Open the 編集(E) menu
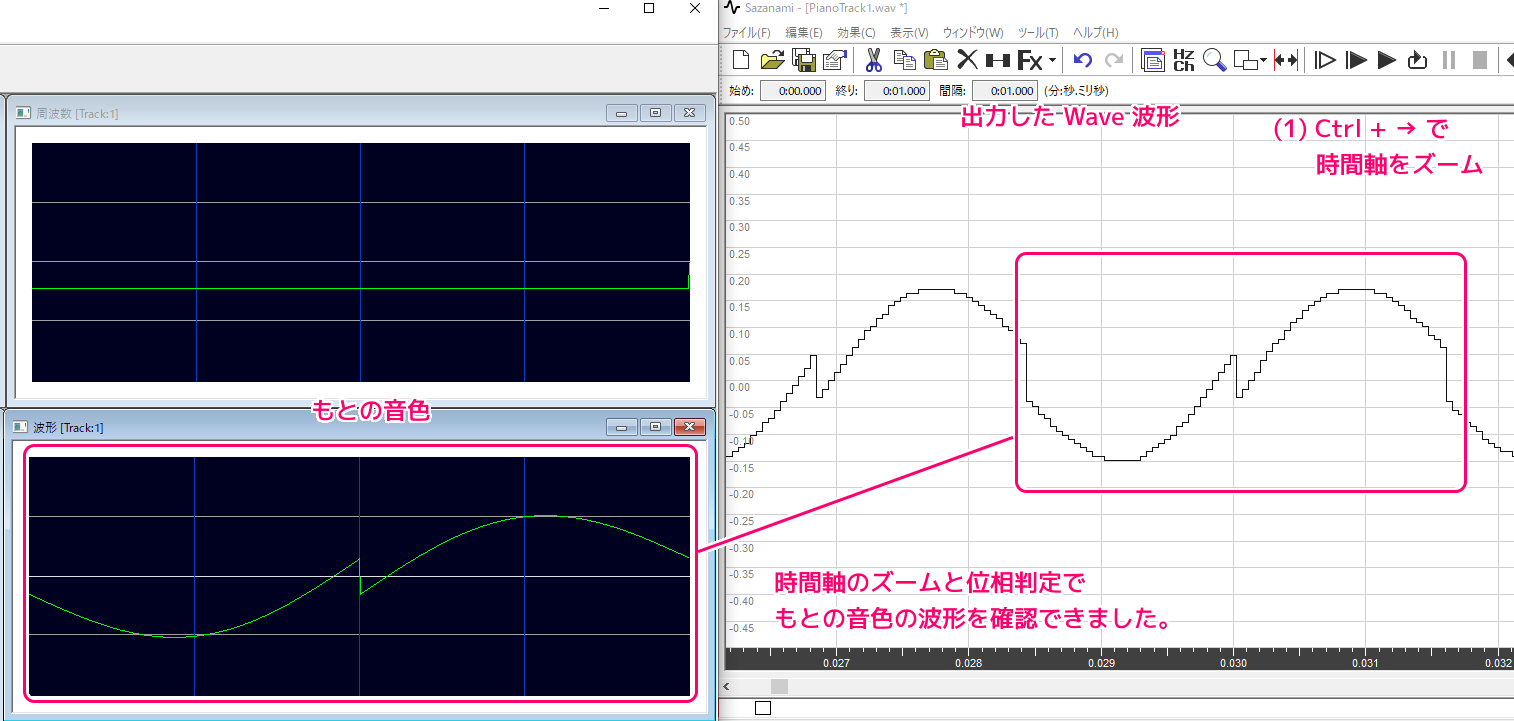Image resolution: width=1514 pixels, height=721 pixels. tap(803, 33)
